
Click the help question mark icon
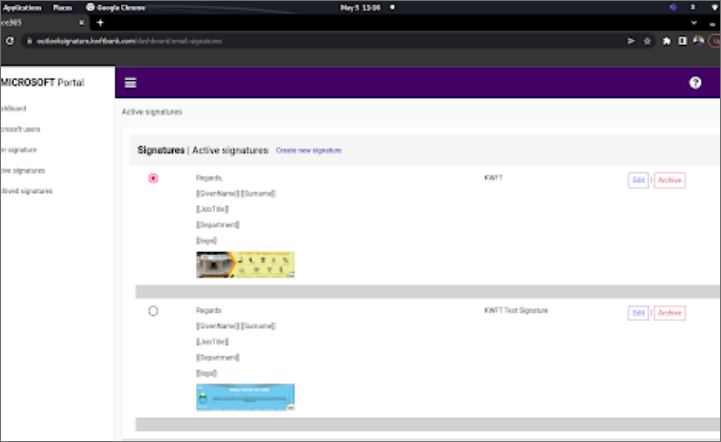click(695, 83)
